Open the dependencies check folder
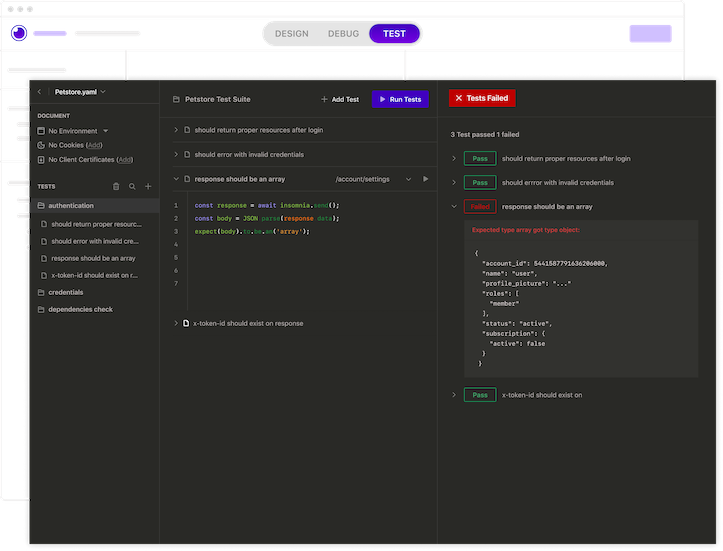The height and width of the screenshot is (551, 723). (x=80, y=309)
